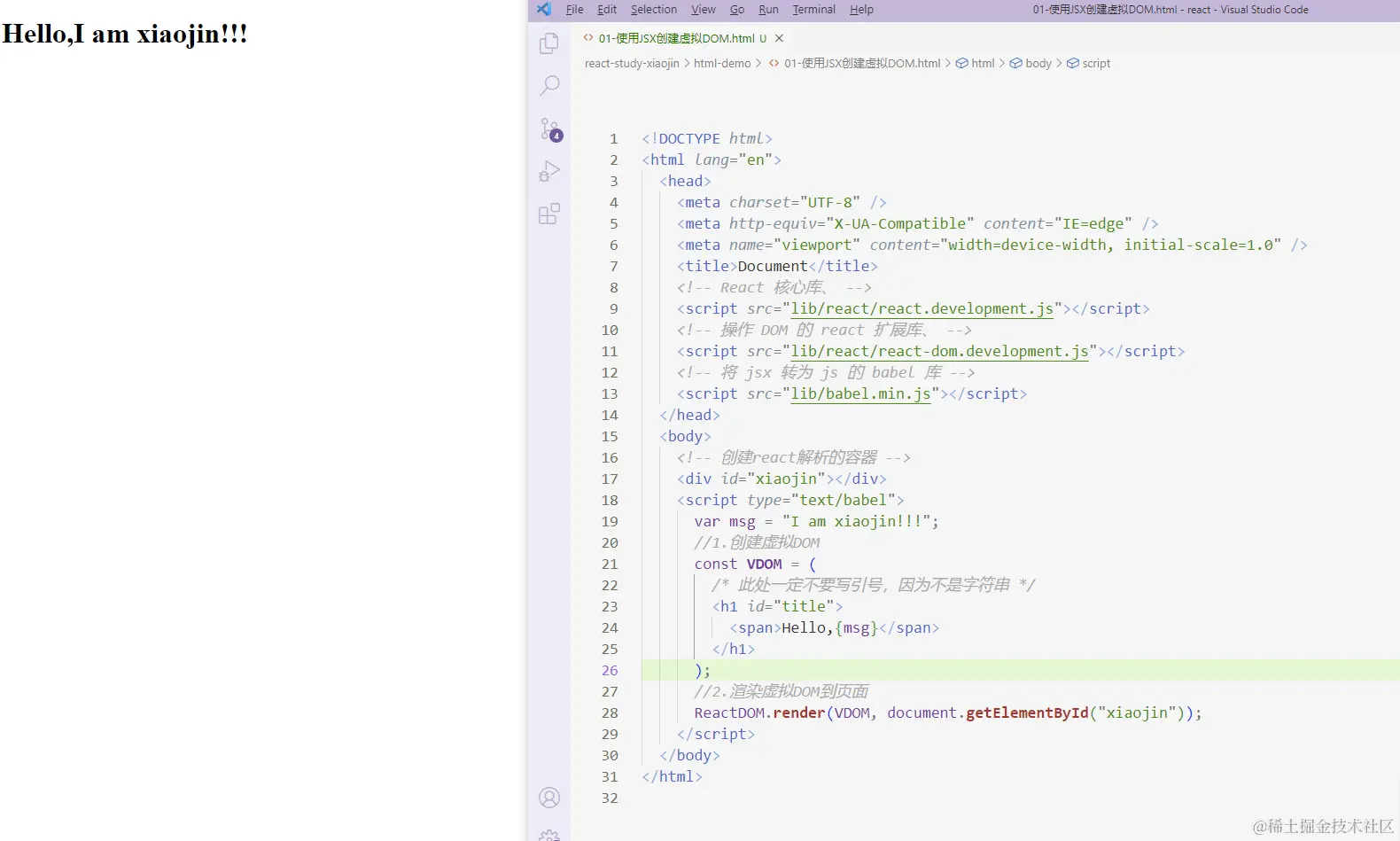Close the 01-使用JSX创建虚拟DOM.html tab
The image size is (1400, 841).
tap(779, 38)
